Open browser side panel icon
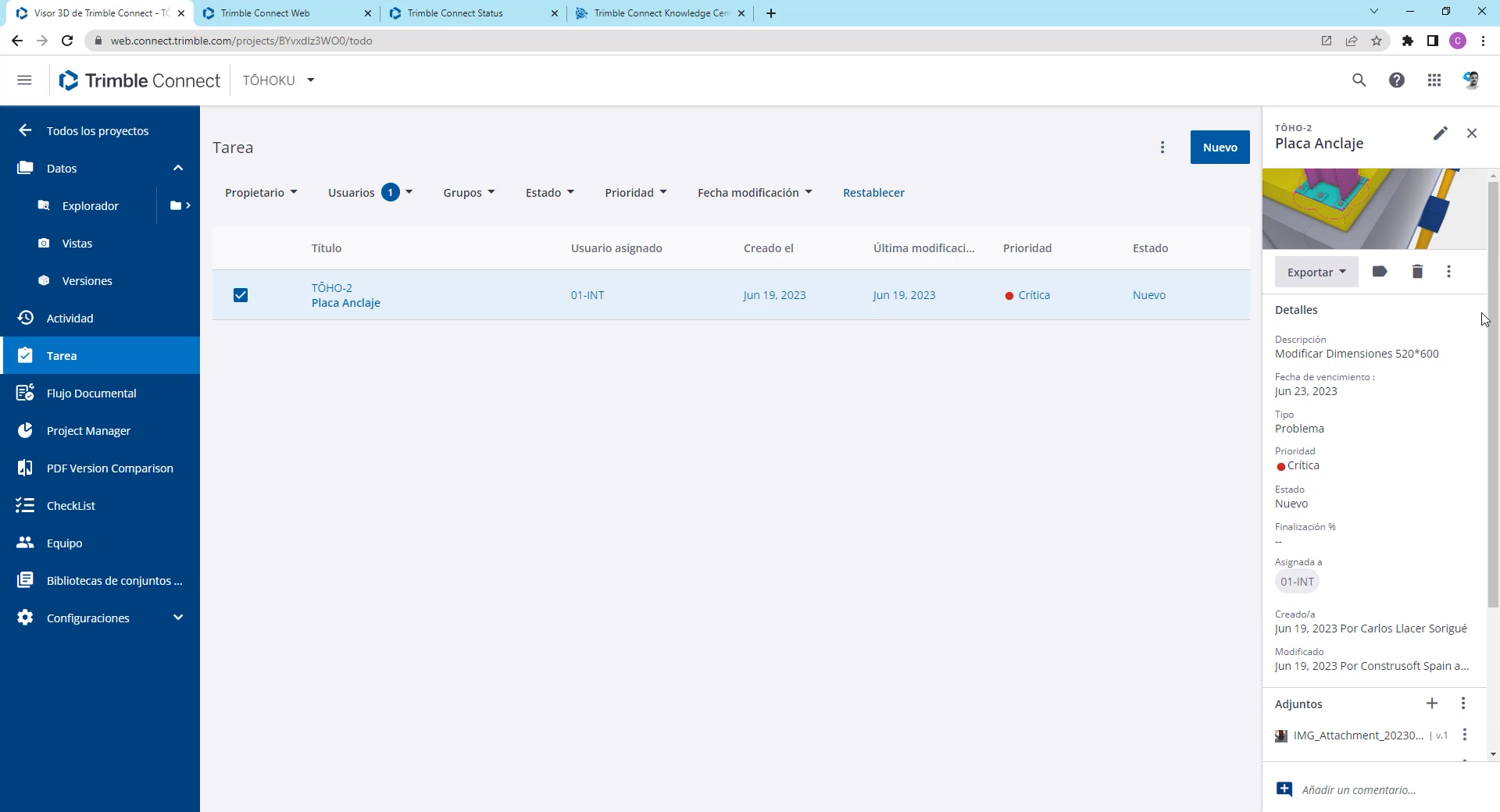 click(1433, 41)
